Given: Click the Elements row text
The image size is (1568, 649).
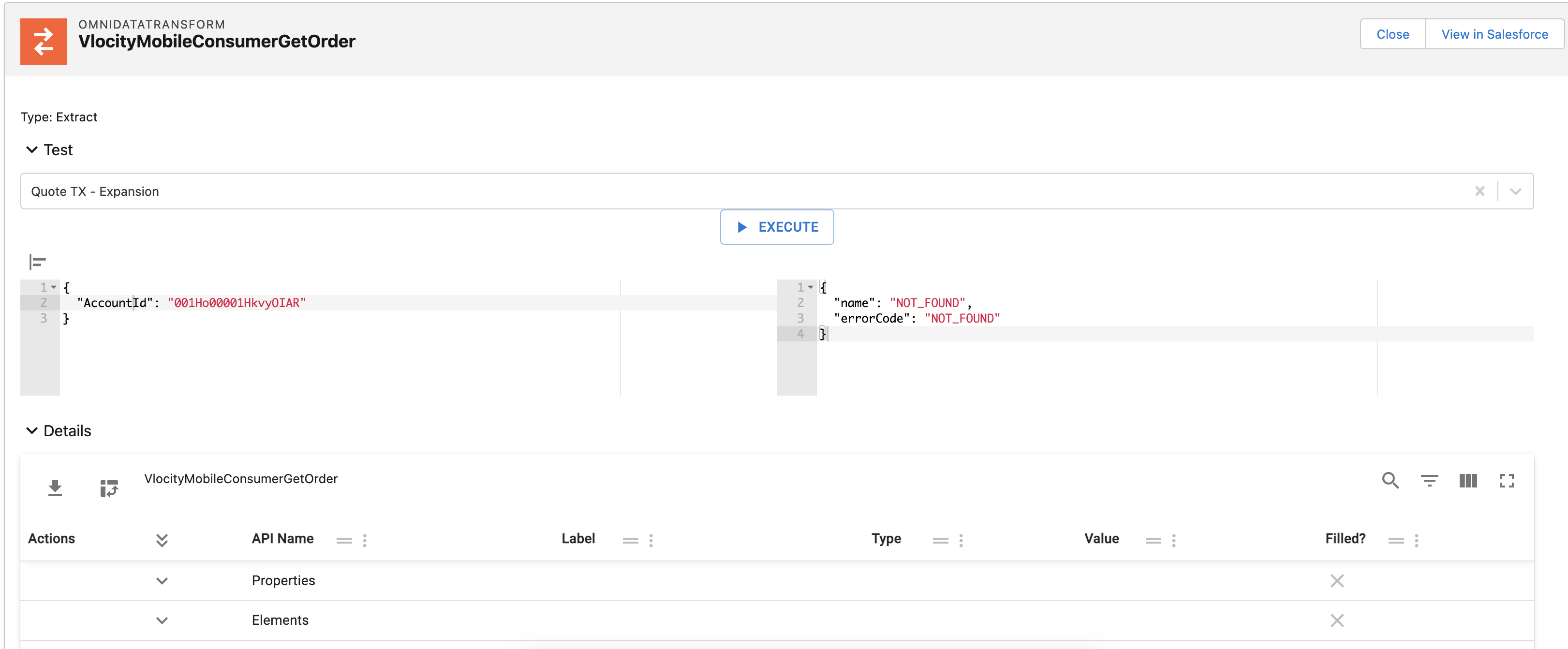Looking at the screenshot, I should click(280, 620).
